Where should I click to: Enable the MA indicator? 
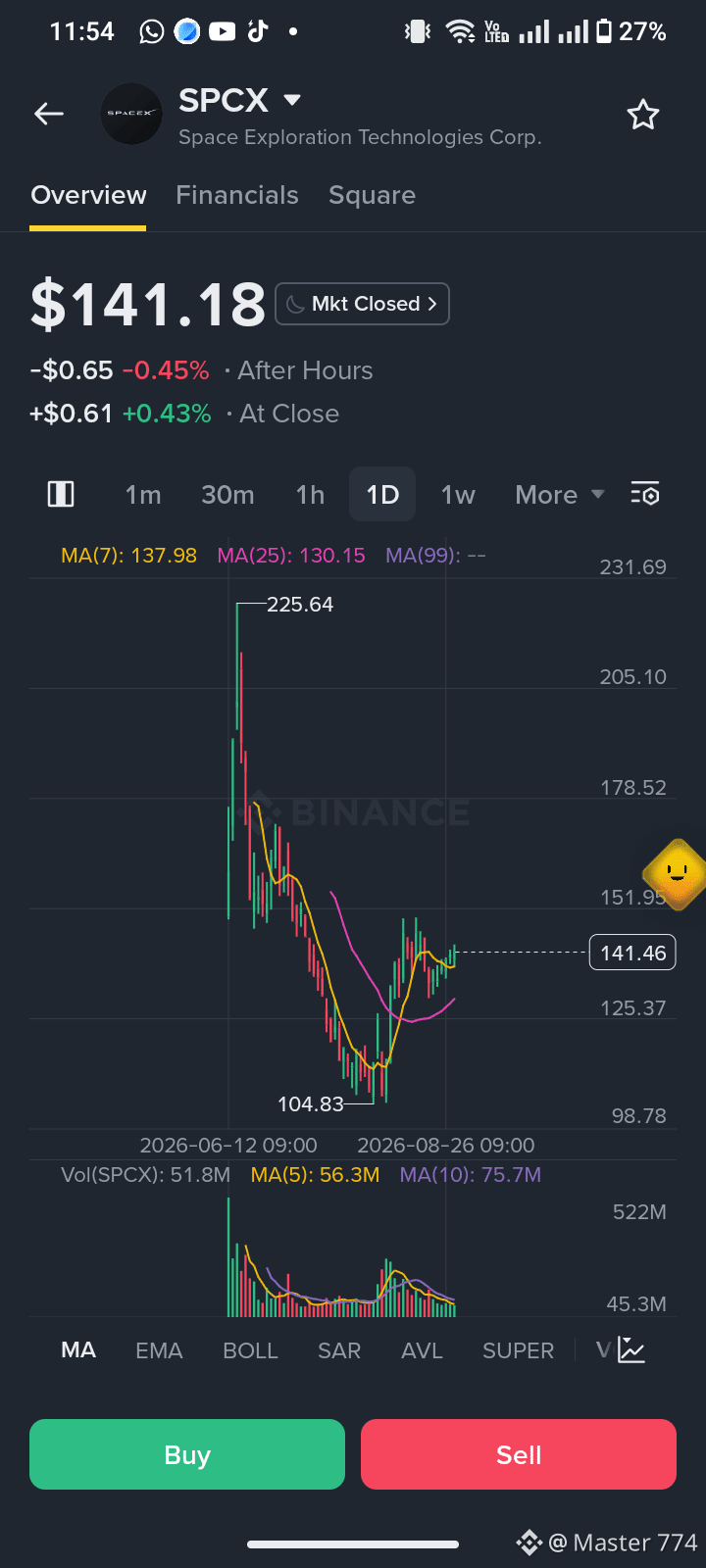coord(78,1350)
